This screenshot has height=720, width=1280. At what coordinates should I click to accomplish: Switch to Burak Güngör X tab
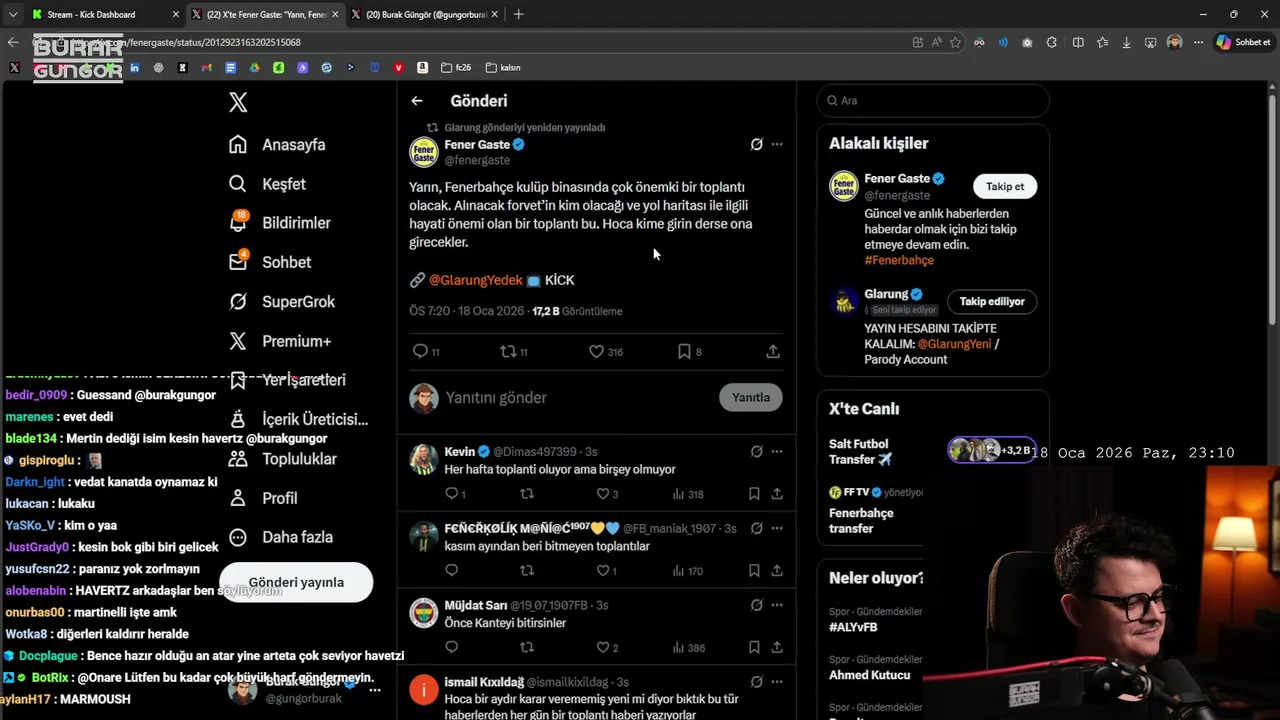[424, 14]
